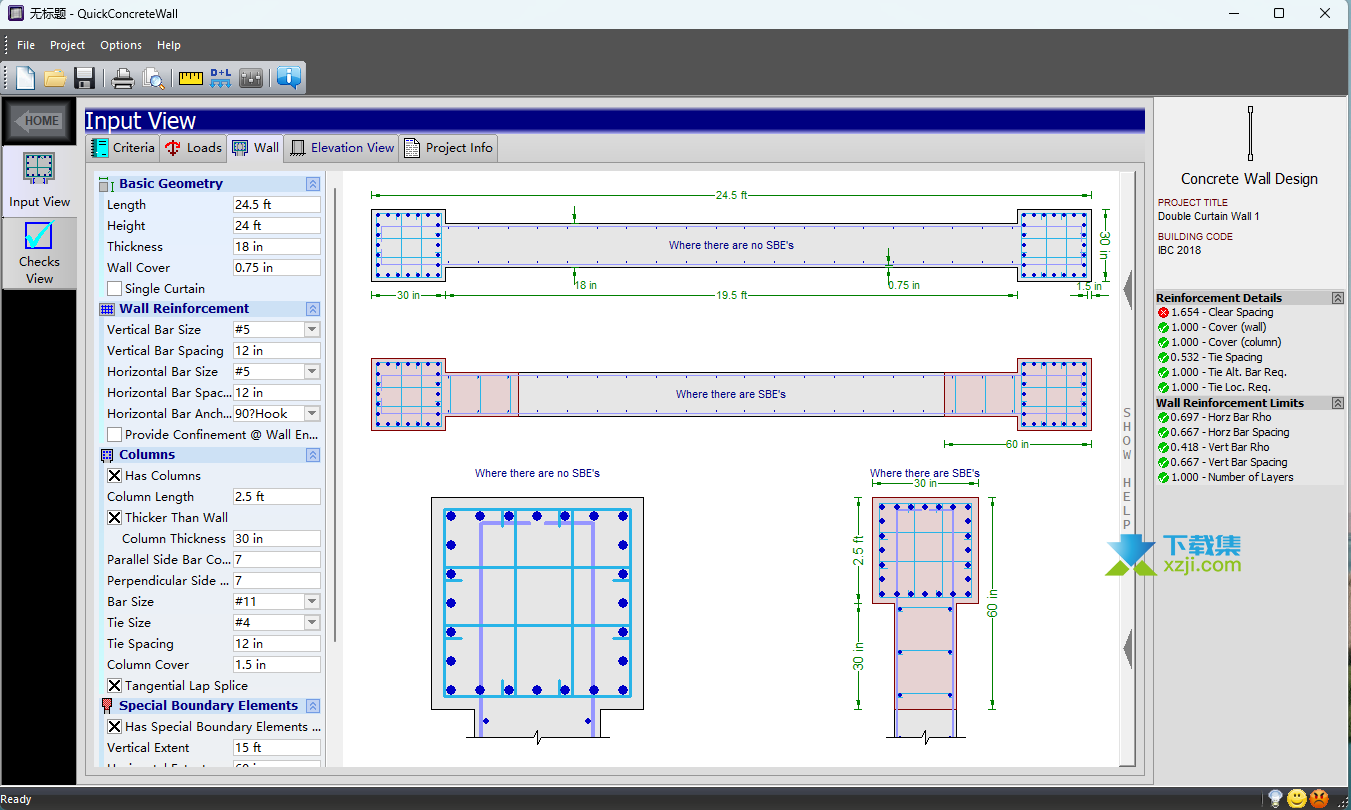Open the Loads tab
This screenshot has height=810, width=1351.
193,148
